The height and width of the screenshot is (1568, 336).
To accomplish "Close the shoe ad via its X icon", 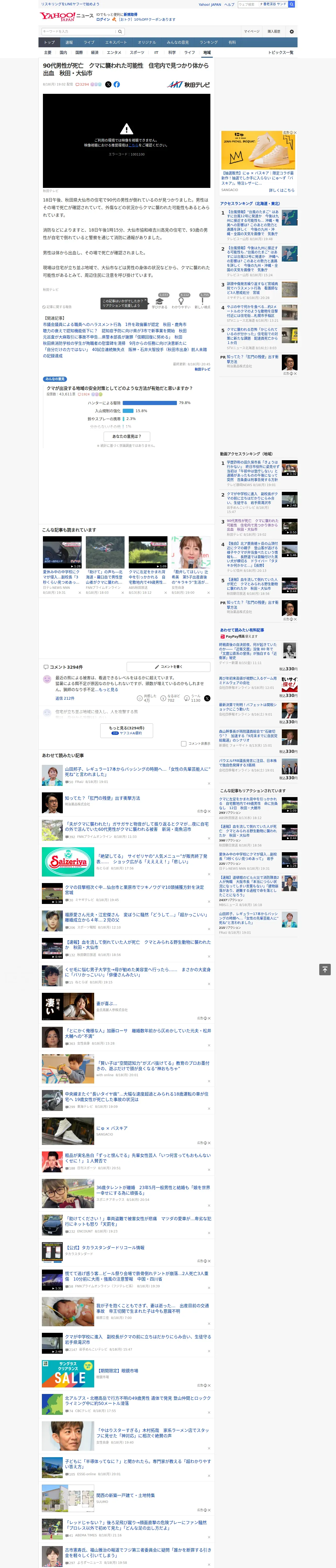I will pos(295,133).
